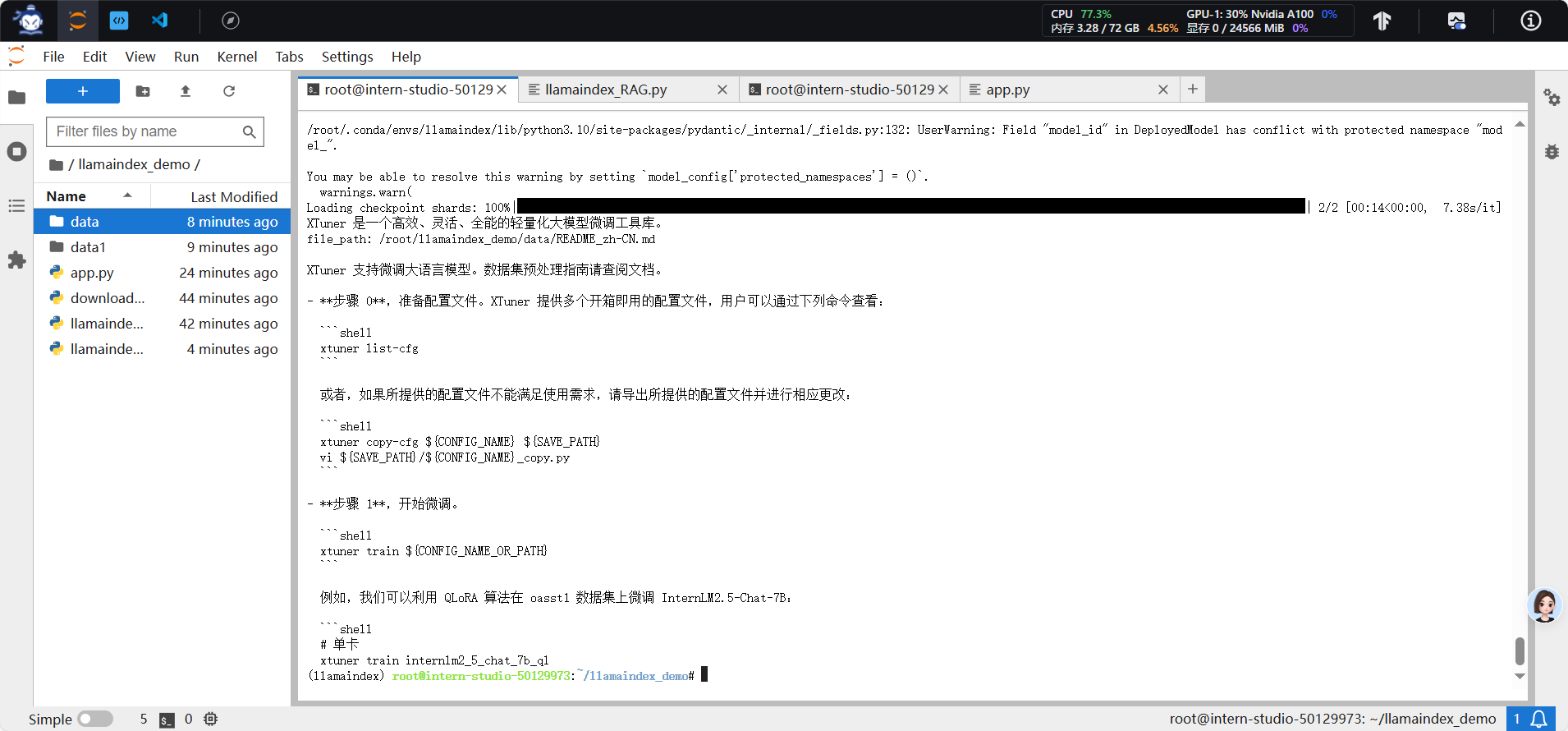The image size is (1568, 731).
Task: Refresh the file browser list
Action: tap(229, 91)
